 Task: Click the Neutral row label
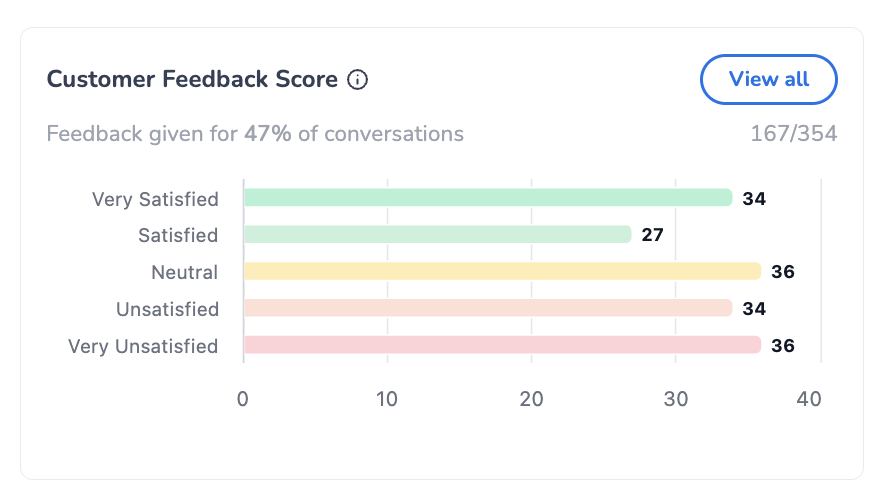184,272
